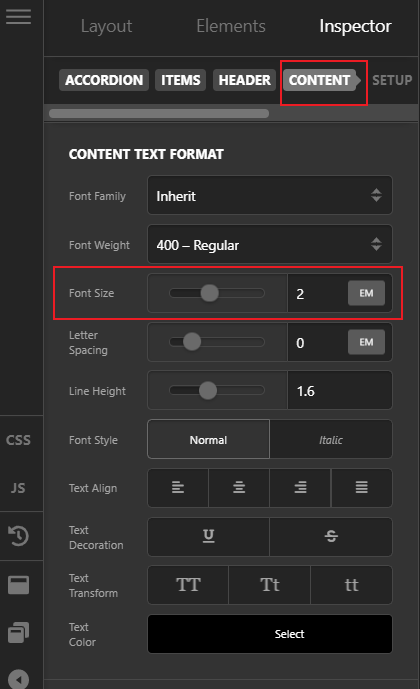Collapse sidebar with the arrow button
Image resolution: width=420 pixels, height=689 pixels.
(x=18, y=679)
